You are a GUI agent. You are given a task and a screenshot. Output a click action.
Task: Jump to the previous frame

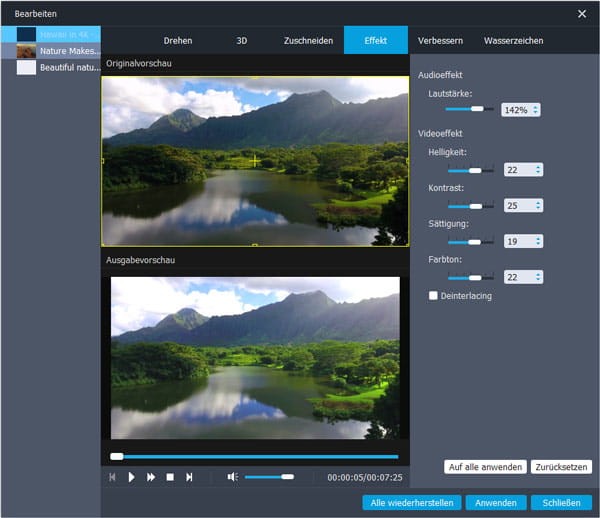click(113, 477)
